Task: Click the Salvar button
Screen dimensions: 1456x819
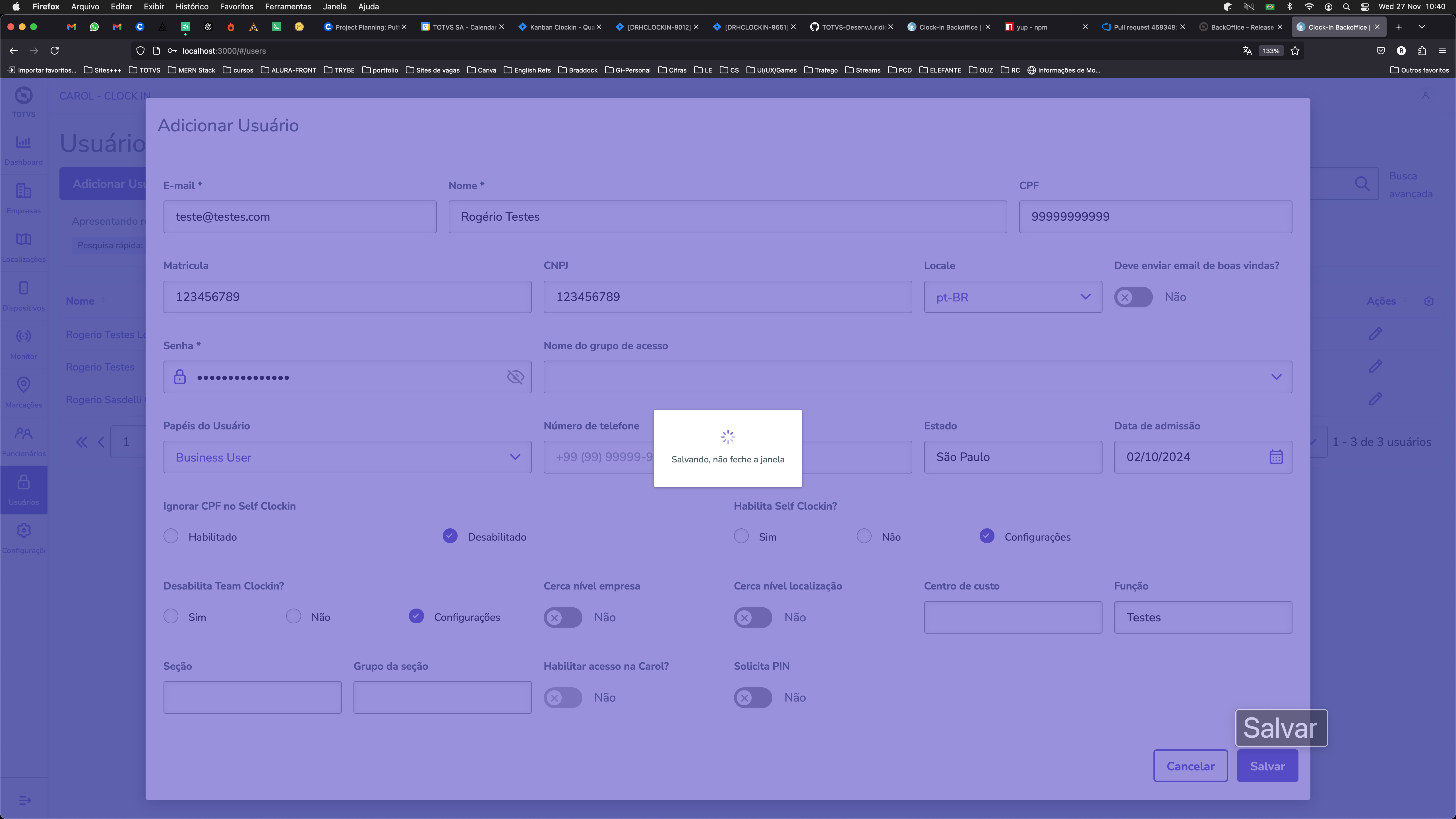Action: [x=1267, y=766]
